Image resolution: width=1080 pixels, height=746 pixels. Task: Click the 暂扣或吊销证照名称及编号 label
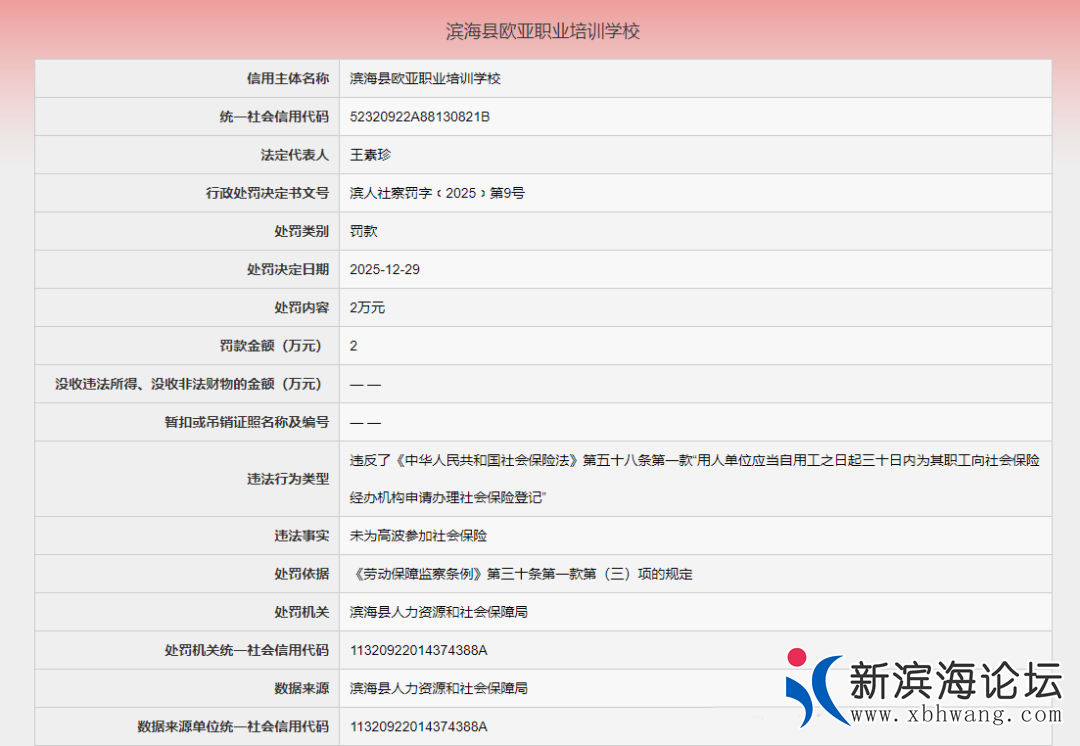(246, 422)
